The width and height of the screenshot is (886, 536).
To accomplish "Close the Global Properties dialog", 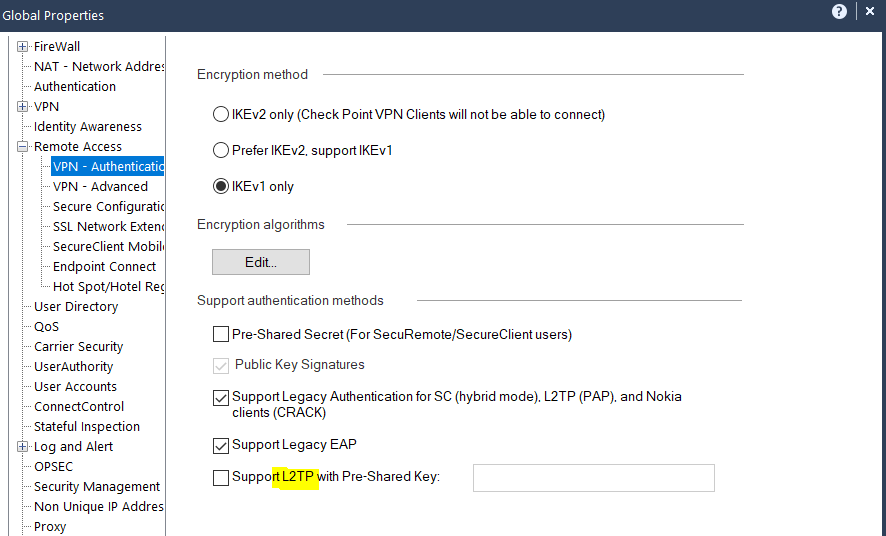I will (x=870, y=11).
